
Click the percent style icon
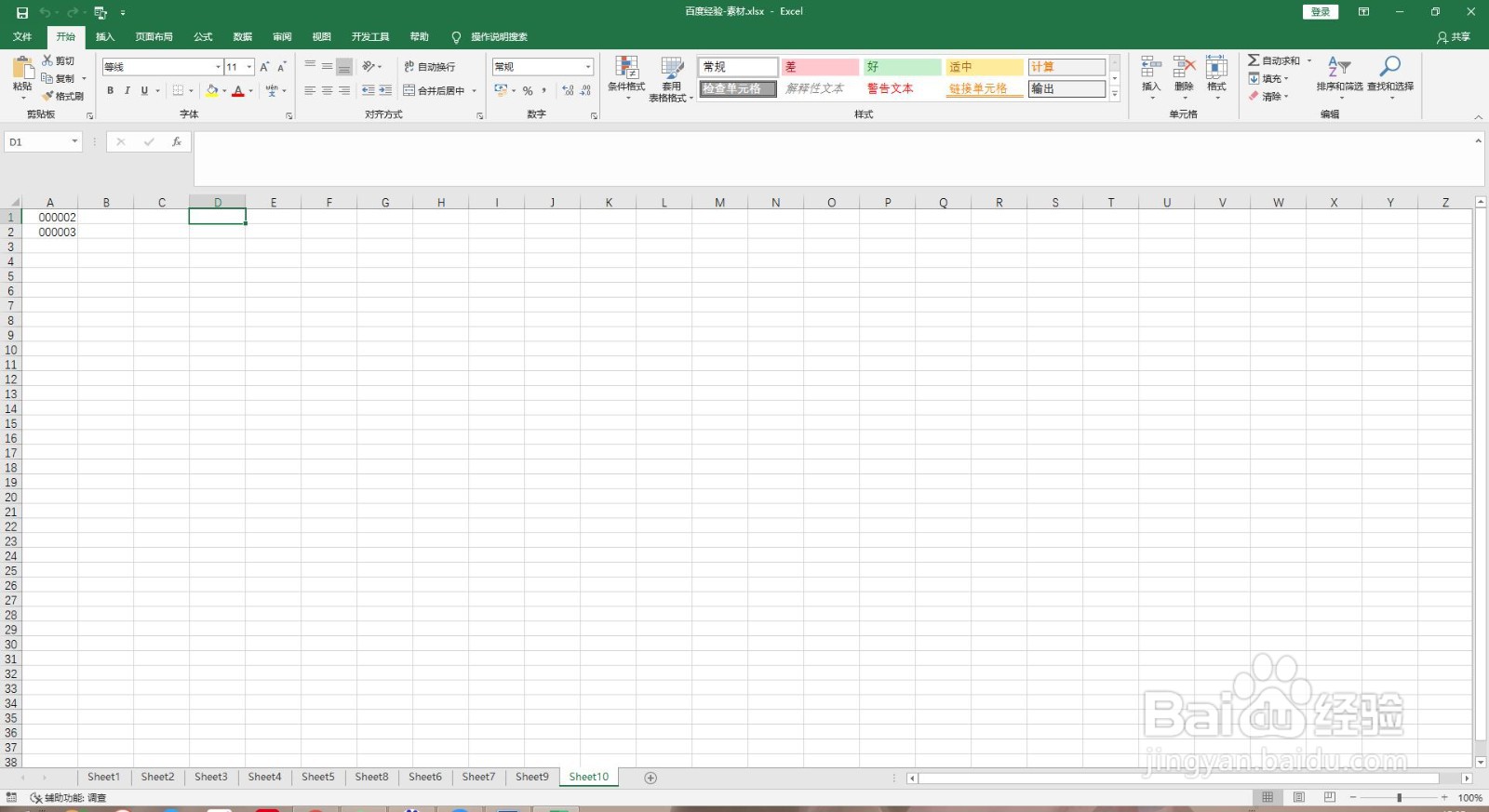[528, 90]
